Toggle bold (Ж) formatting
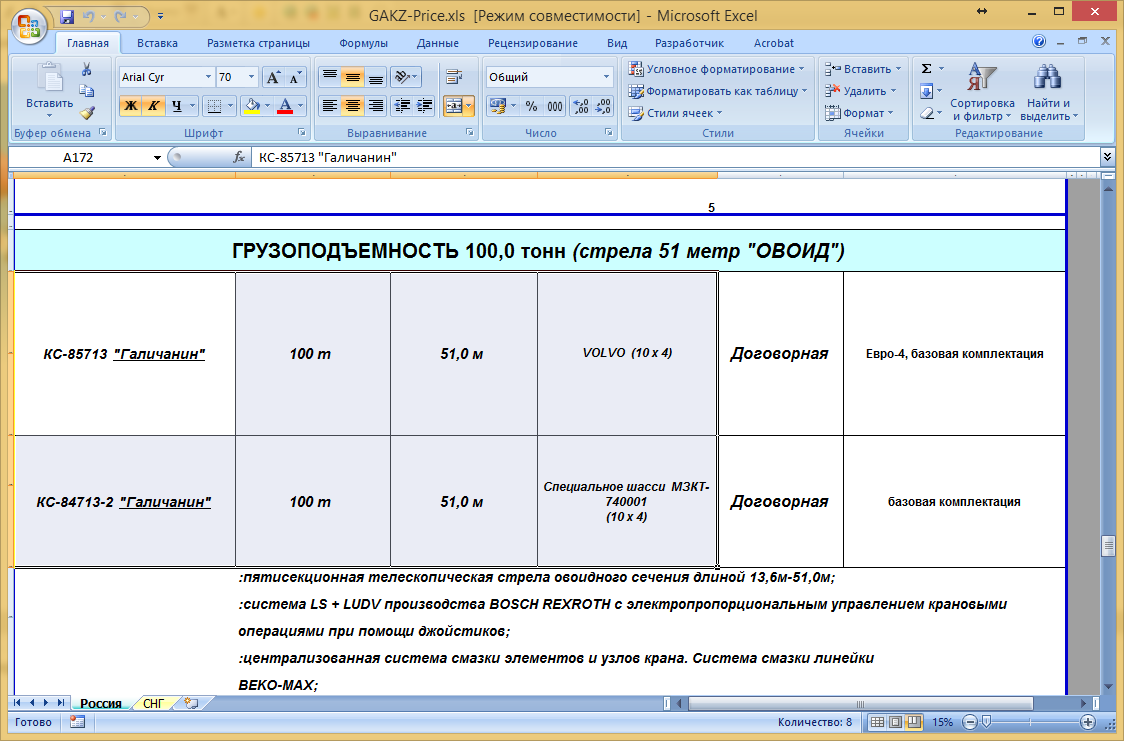The image size is (1124, 741). click(130, 106)
